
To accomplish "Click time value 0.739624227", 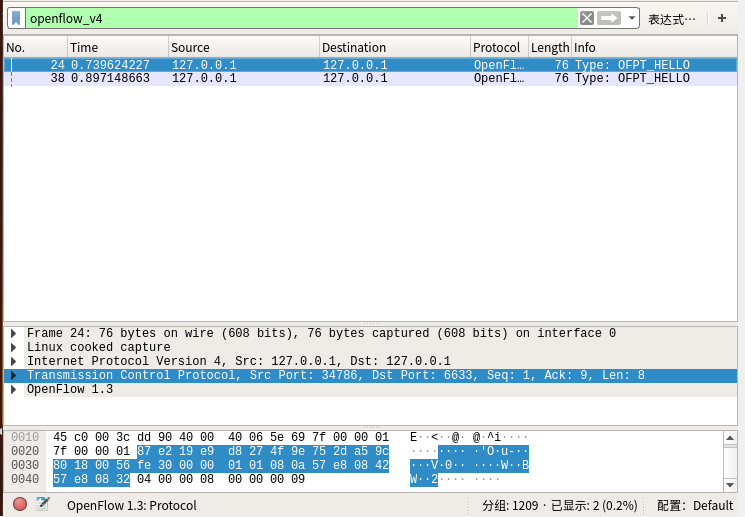I will tap(110, 65).
